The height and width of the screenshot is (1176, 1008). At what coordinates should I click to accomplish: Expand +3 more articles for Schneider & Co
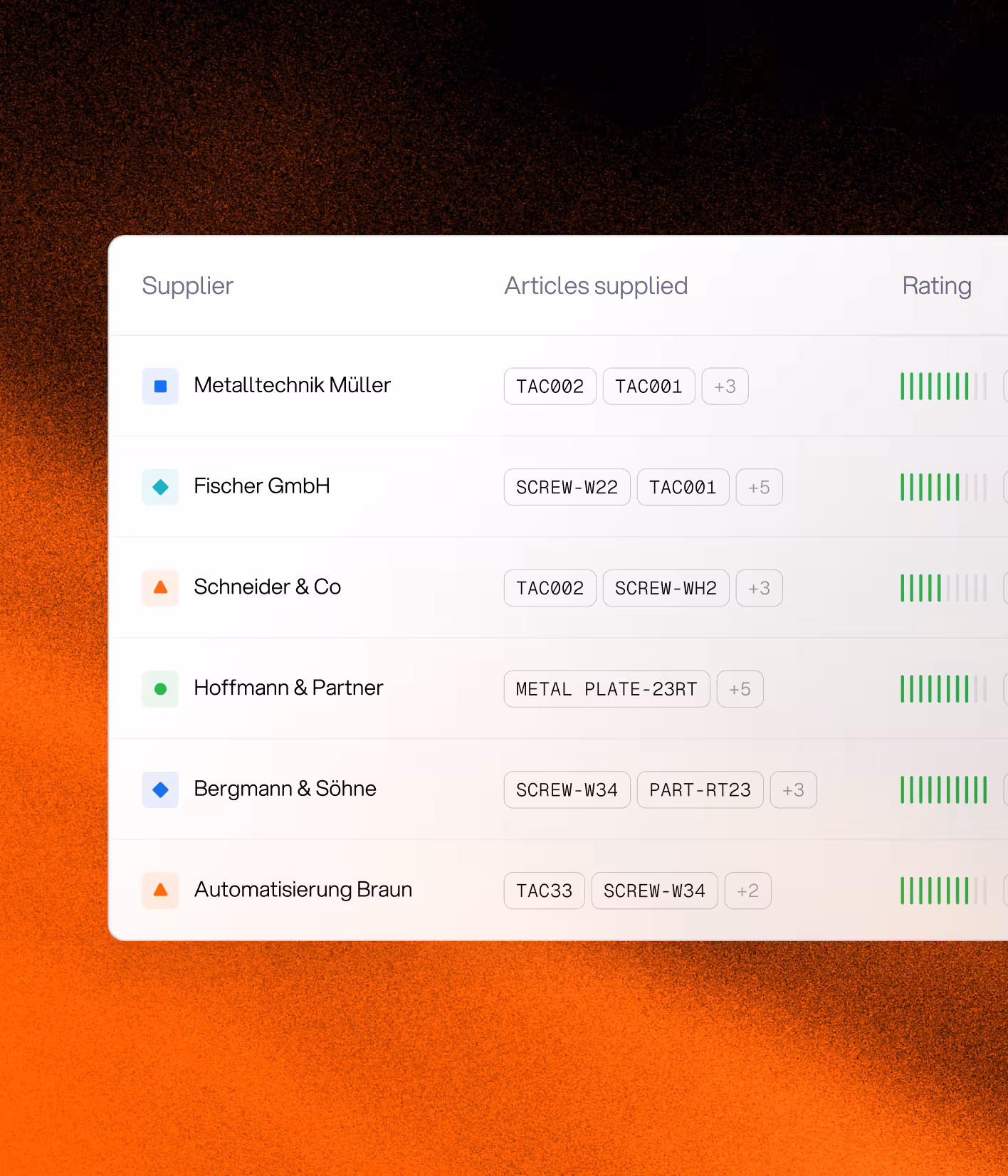tap(760, 588)
